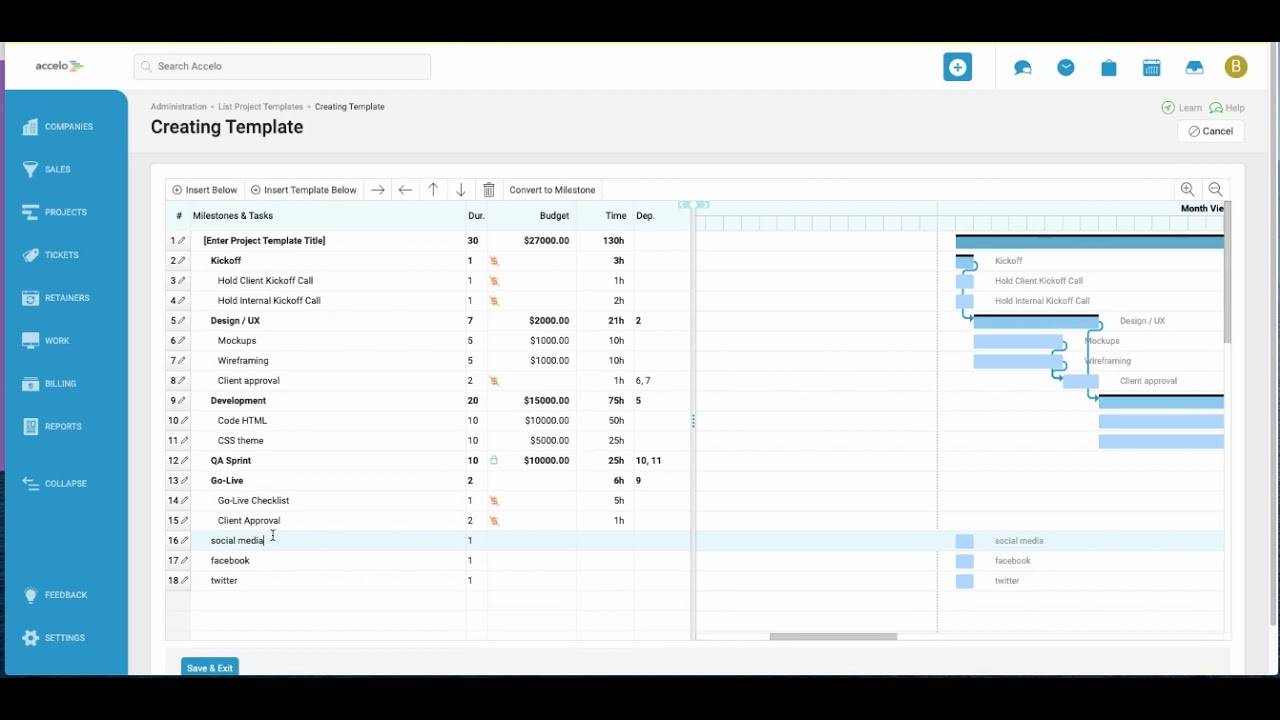Click the Insert Below button
Image resolution: width=1280 pixels, height=720 pixels.
(205, 190)
